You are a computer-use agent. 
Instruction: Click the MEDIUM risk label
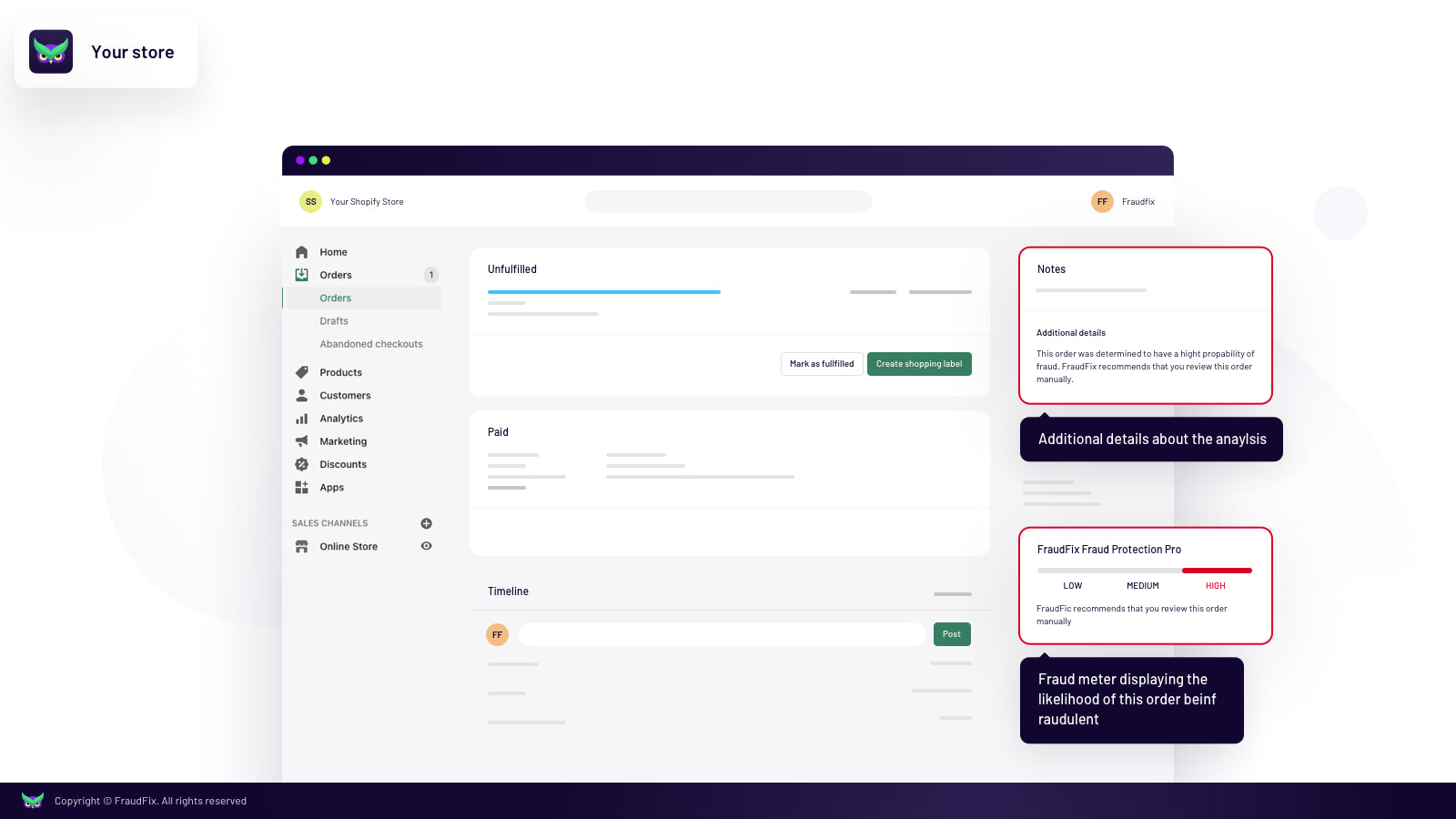[x=1143, y=586]
